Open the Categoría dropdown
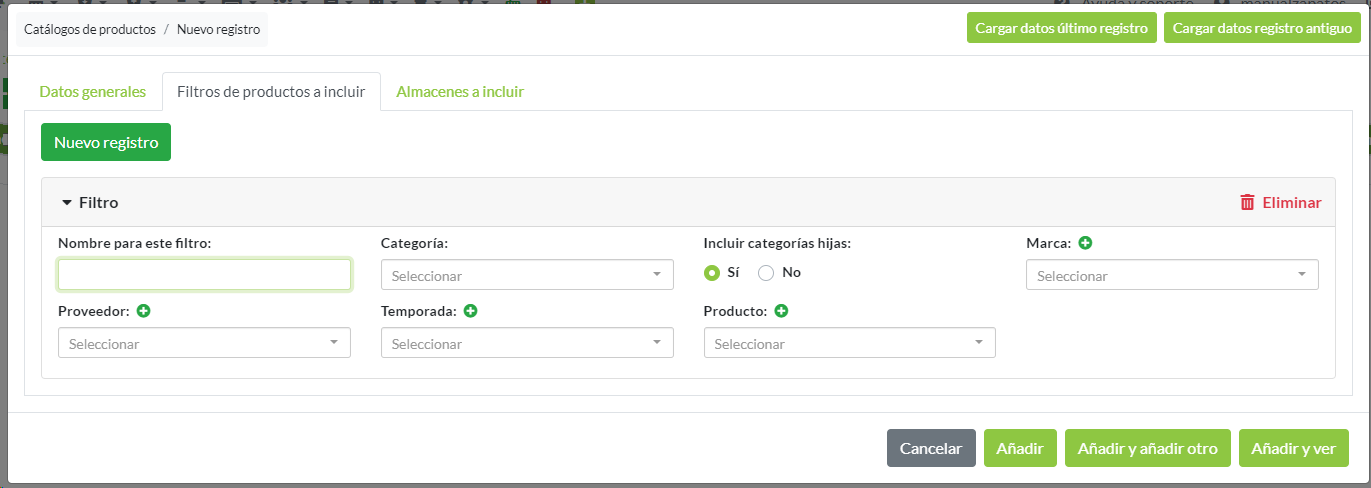 (527, 275)
